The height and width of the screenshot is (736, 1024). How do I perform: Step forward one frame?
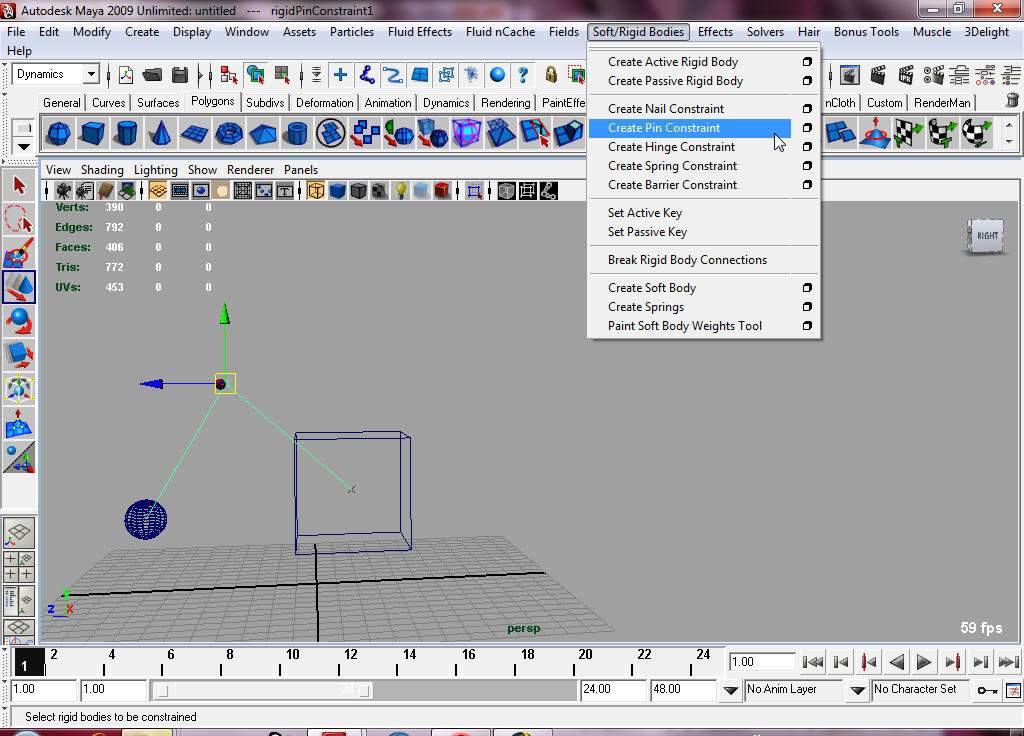(x=980, y=662)
